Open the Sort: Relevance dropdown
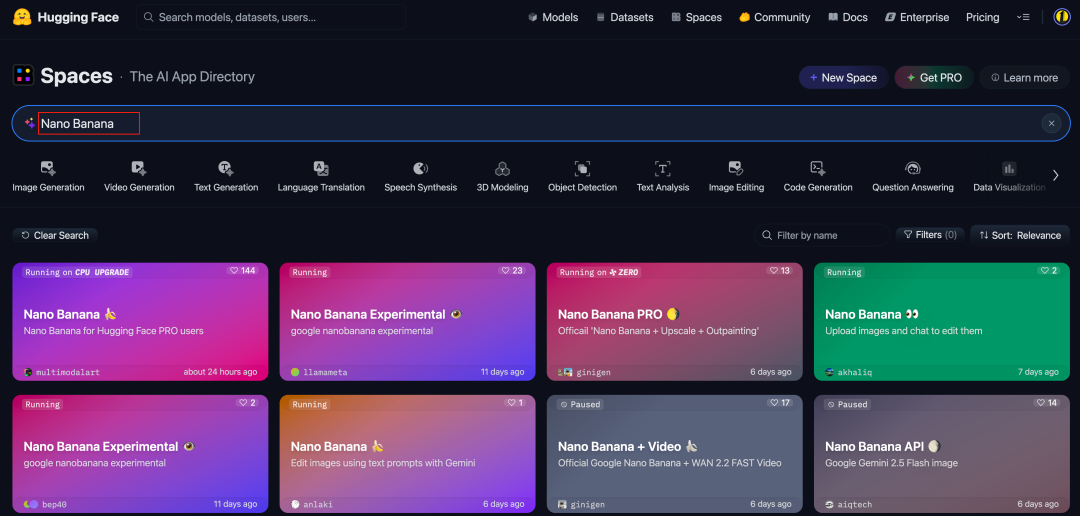Image resolution: width=1080 pixels, height=516 pixels. [x=1020, y=235]
